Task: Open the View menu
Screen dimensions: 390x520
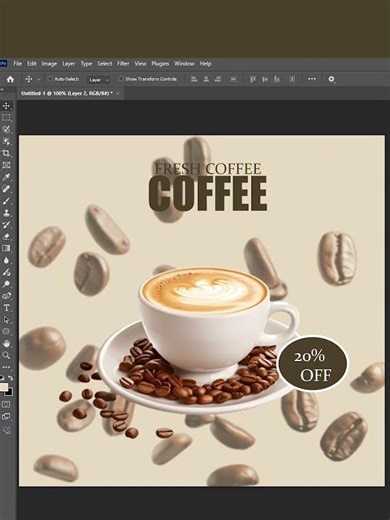Action: [140, 64]
